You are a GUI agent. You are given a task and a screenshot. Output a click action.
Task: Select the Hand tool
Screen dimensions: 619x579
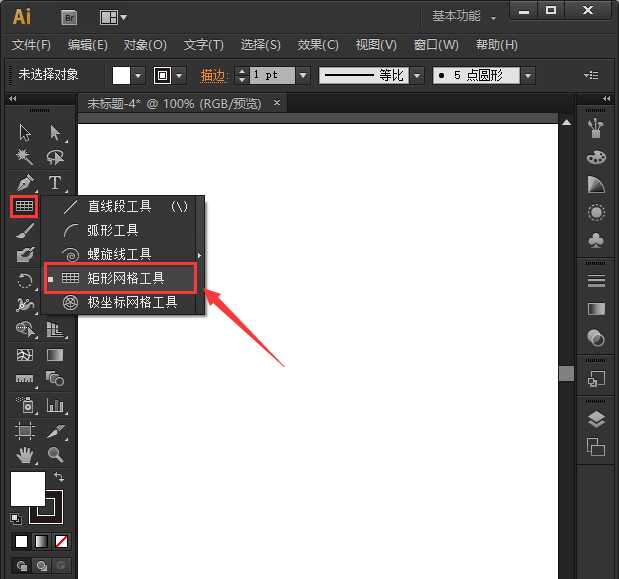[25, 455]
